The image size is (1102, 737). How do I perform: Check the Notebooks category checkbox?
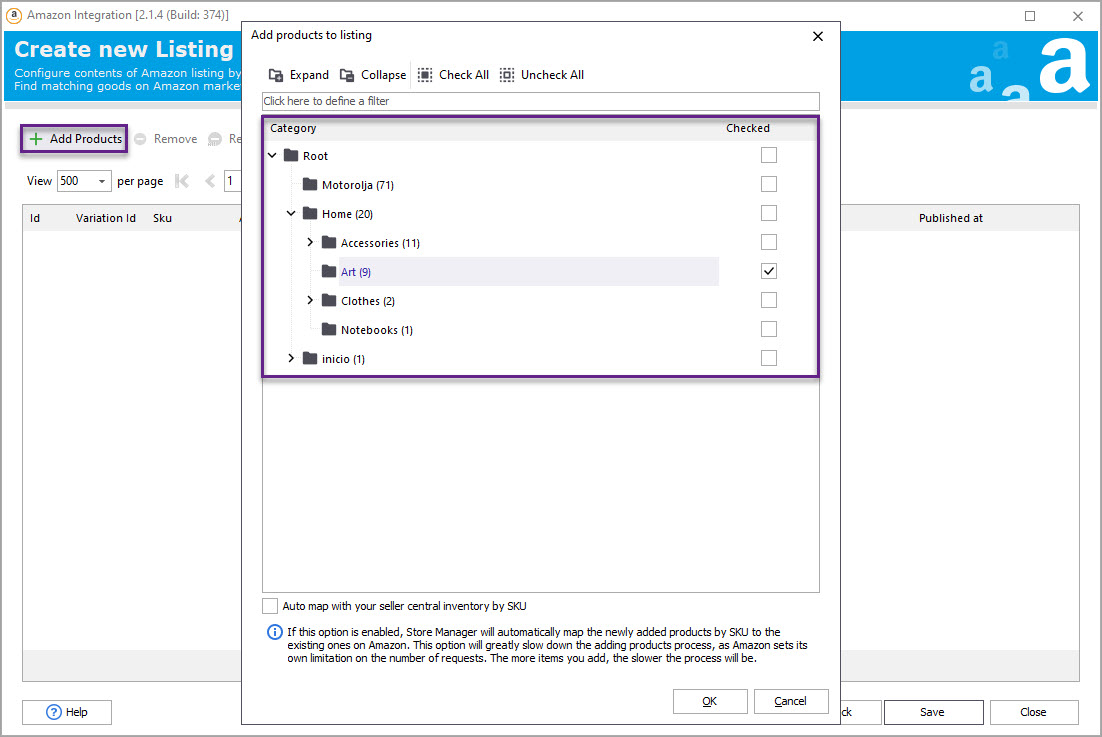click(x=768, y=329)
